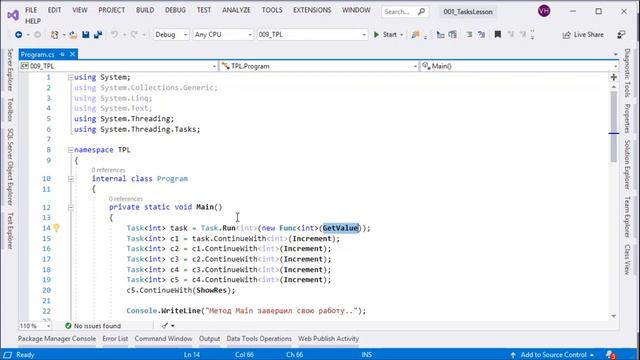
Task: Open the Any CPU platform dropdown
Action: pyautogui.click(x=223, y=35)
